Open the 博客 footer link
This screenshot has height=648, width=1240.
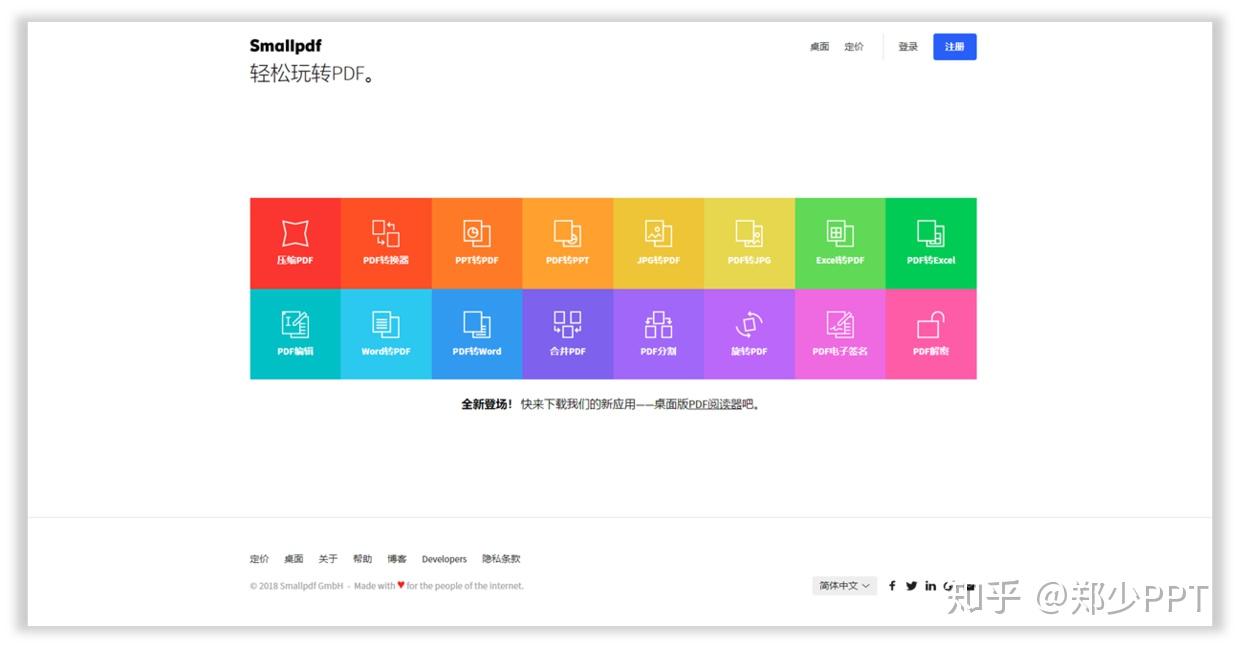point(397,559)
